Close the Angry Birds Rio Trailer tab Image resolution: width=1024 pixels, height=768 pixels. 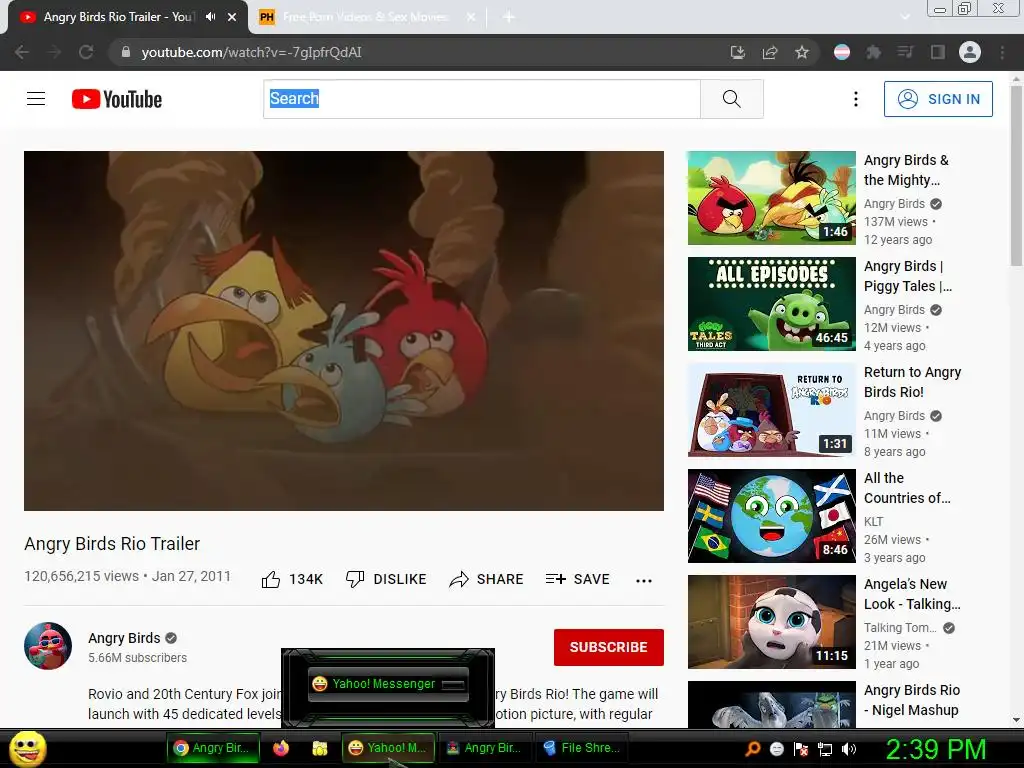pyautogui.click(x=232, y=18)
